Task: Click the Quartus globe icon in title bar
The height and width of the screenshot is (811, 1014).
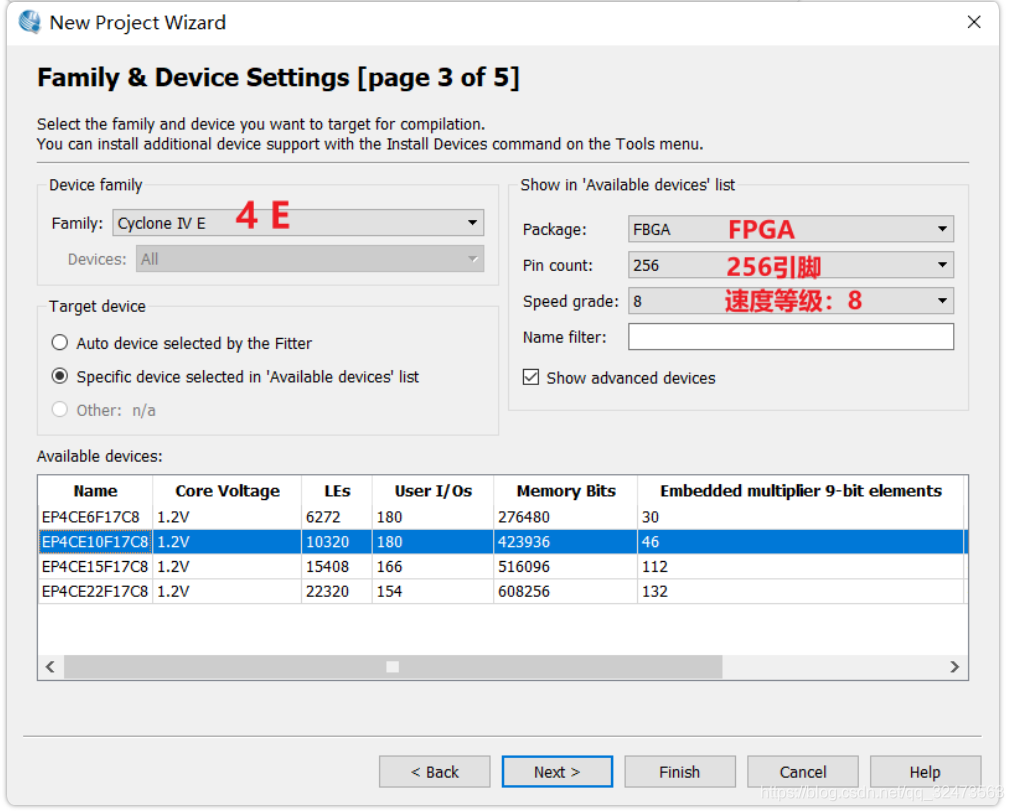Action: pos(30,22)
